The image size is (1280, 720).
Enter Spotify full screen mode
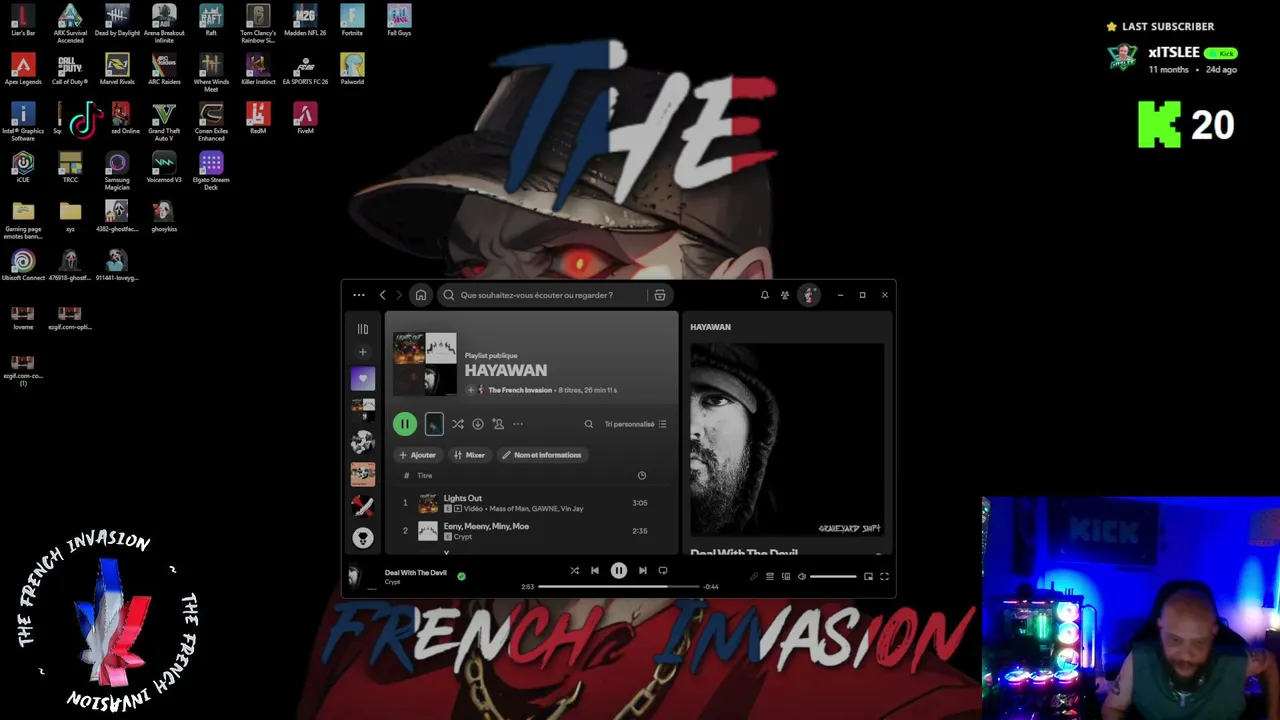click(884, 577)
